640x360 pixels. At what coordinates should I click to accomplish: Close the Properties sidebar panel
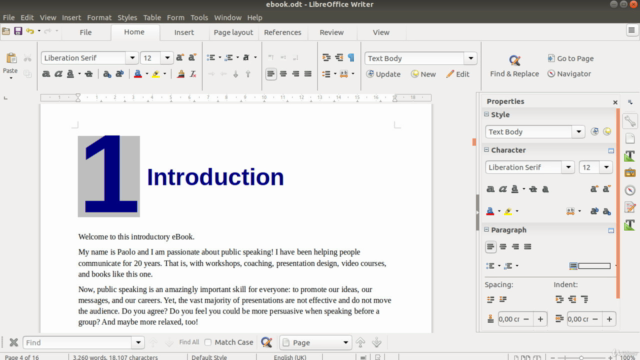click(x=615, y=102)
